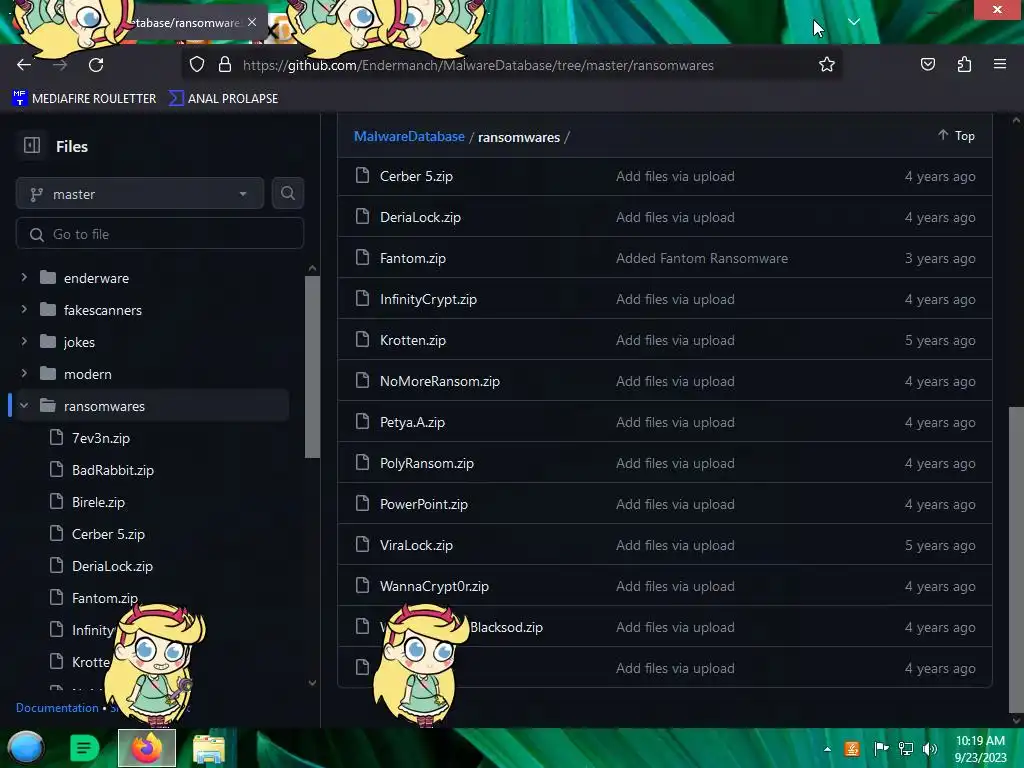Image resolution: width=1024 pixels, height=768 pixels.
Task: Open the volume speaker tray icon
Action: click(x=929, y=749)
